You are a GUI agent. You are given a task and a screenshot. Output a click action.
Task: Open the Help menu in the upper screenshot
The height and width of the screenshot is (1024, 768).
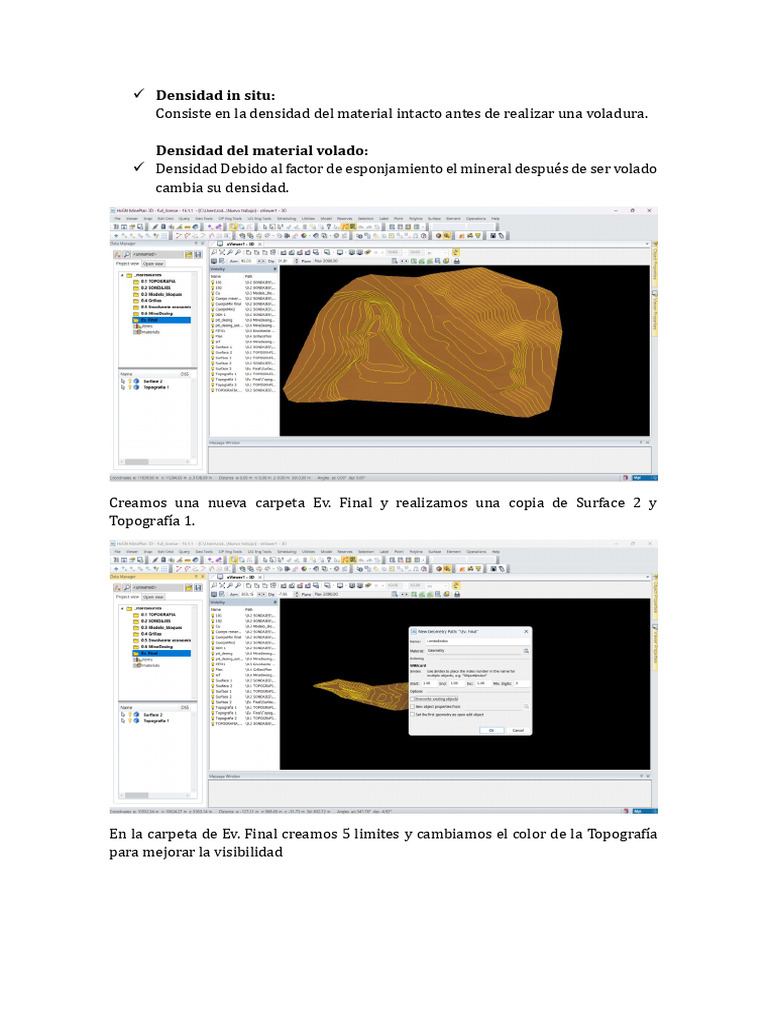click(495, 219)
